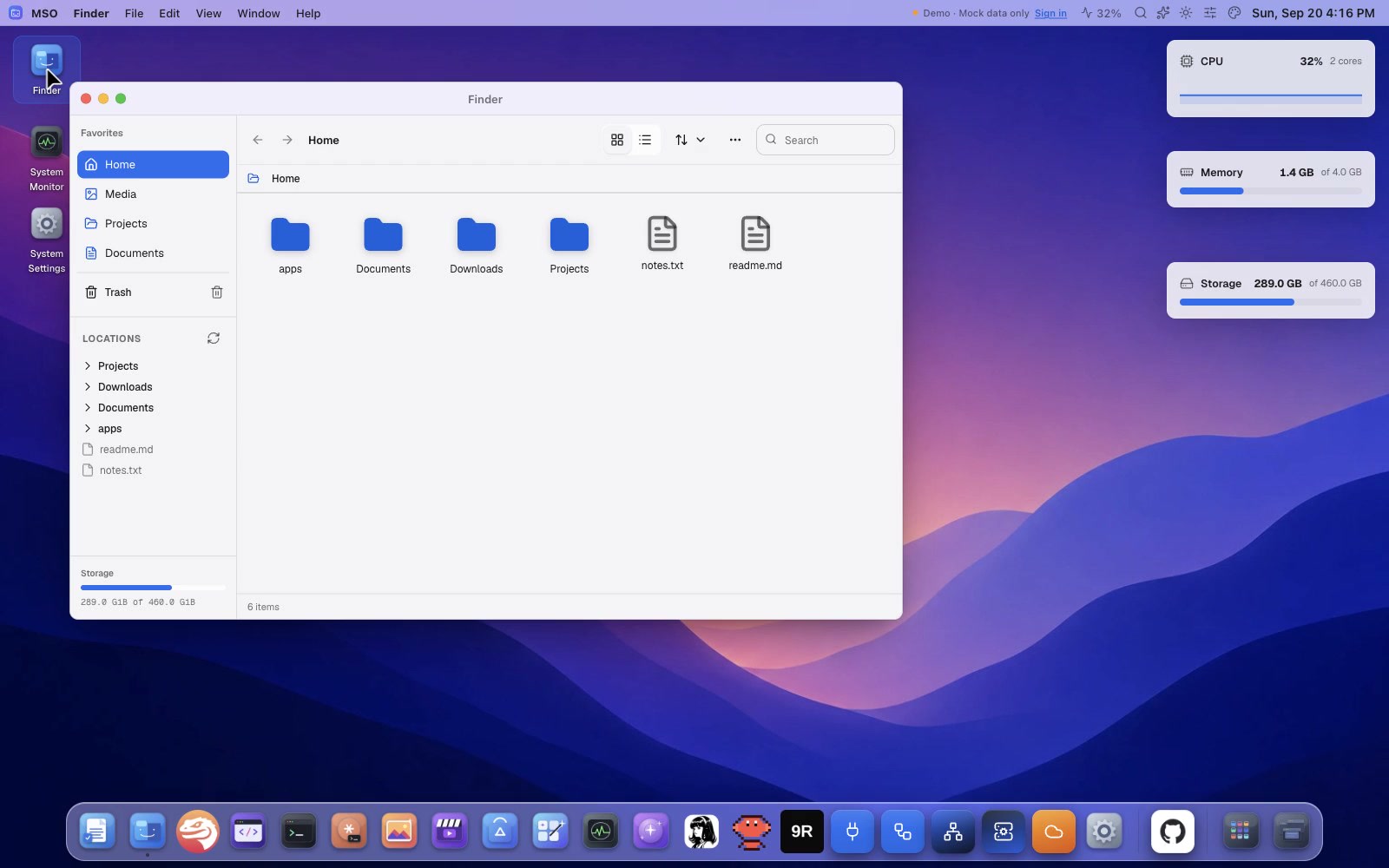The width and height of the screenshot is (1389, 868).
Task: Open Media in Favorites sidebar
Action: pos(153,194)
